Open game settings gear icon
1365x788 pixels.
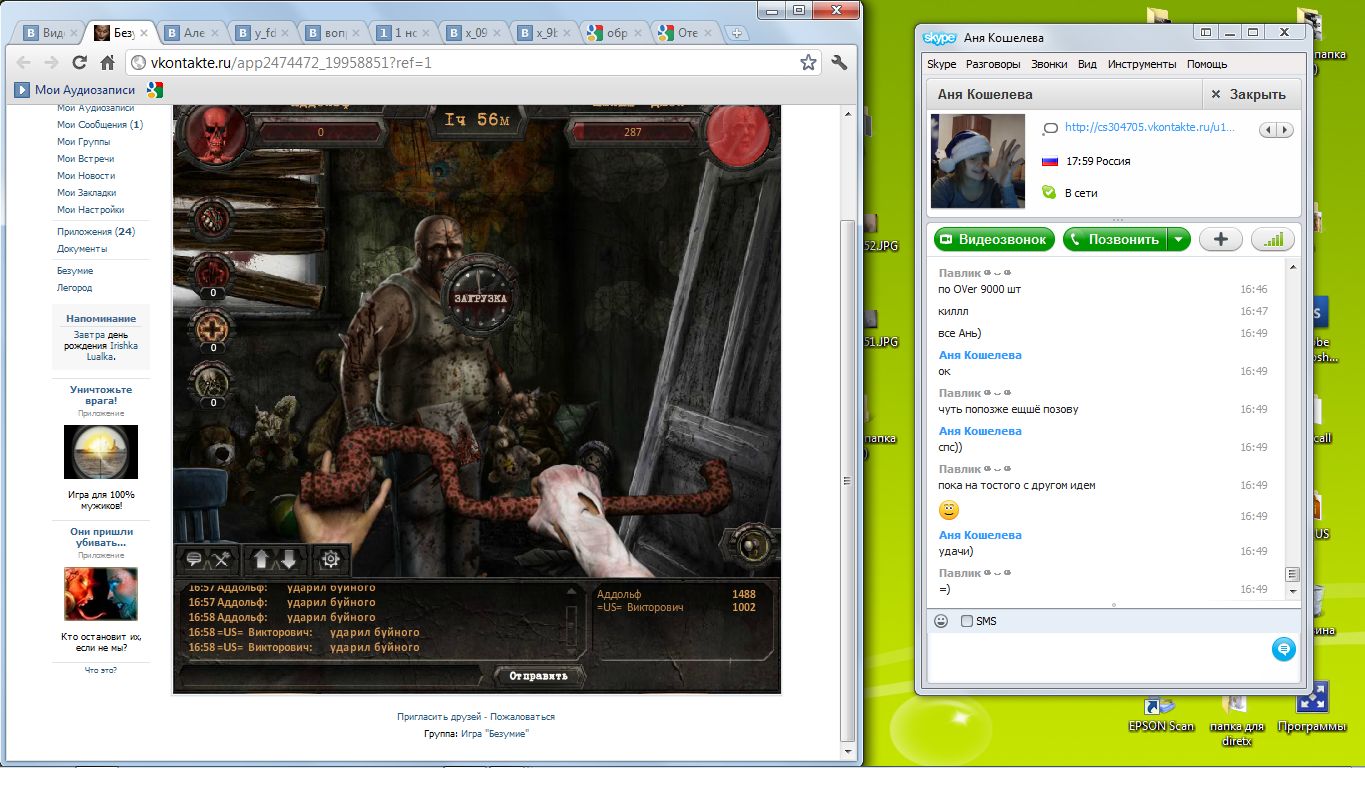331,560
